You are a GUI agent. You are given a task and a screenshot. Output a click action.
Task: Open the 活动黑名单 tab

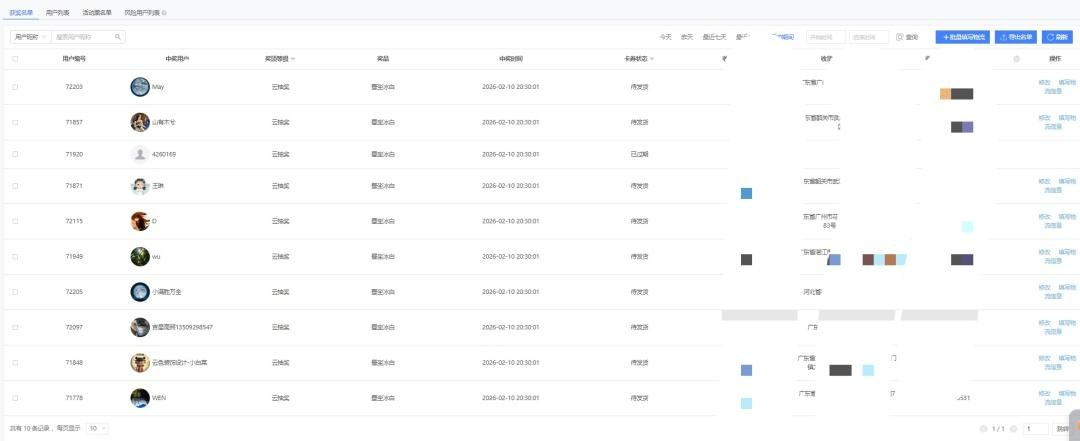(x=97, y=13)
